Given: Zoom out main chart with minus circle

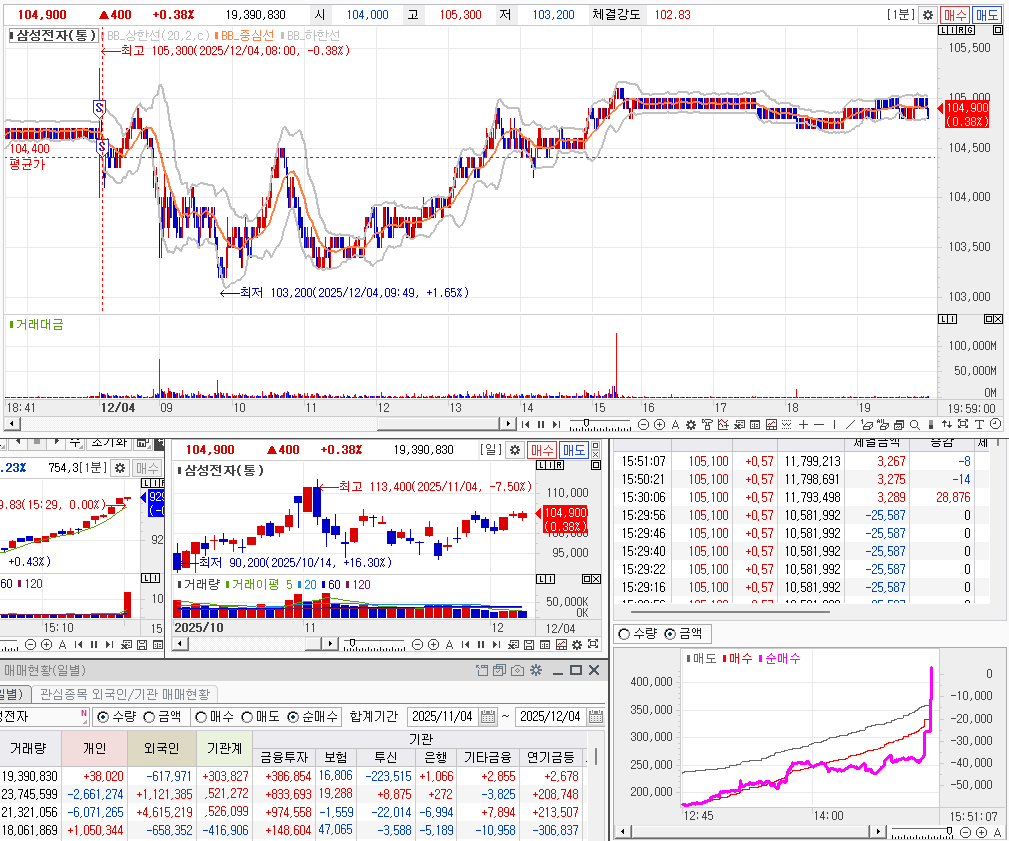Looking at the screenshot, I should 643,424.
